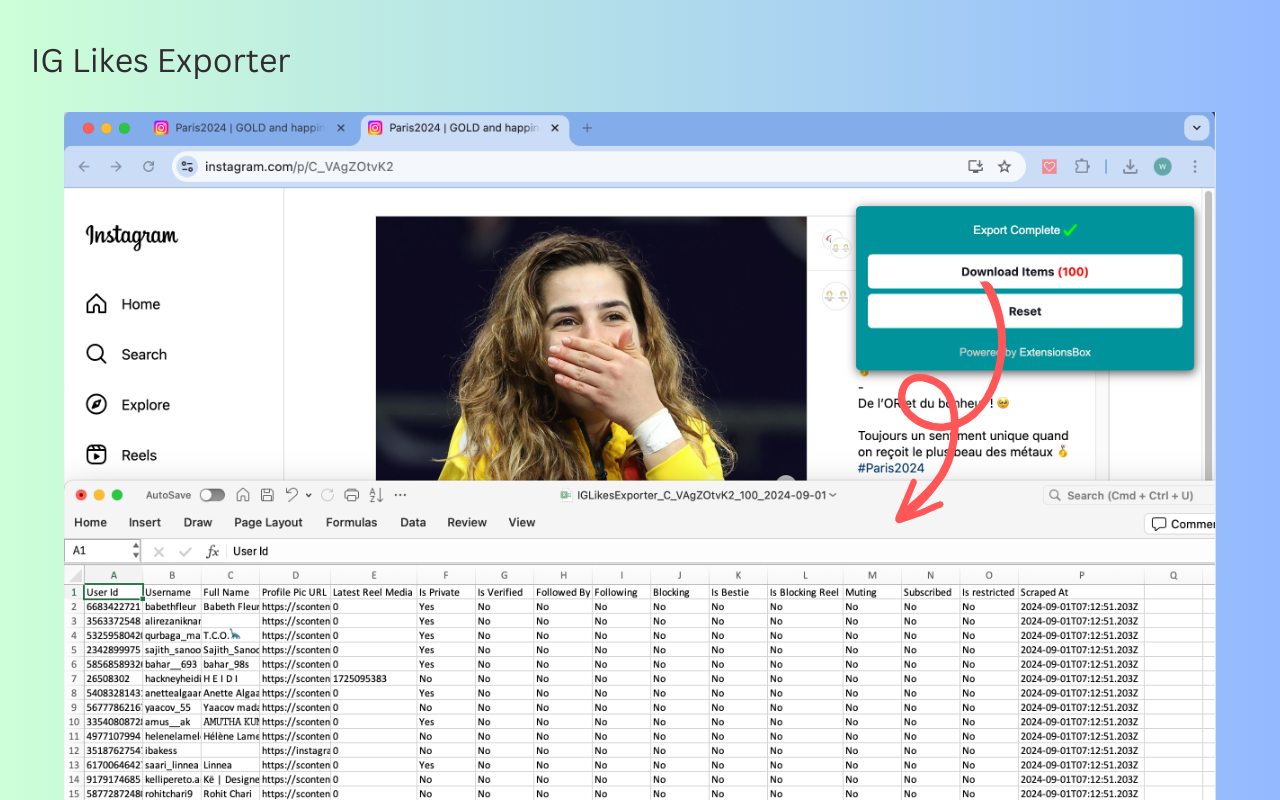This screenshot has height=800, width=1280.
Task: Save workbook with floppy icon
Action: [267, 495]
